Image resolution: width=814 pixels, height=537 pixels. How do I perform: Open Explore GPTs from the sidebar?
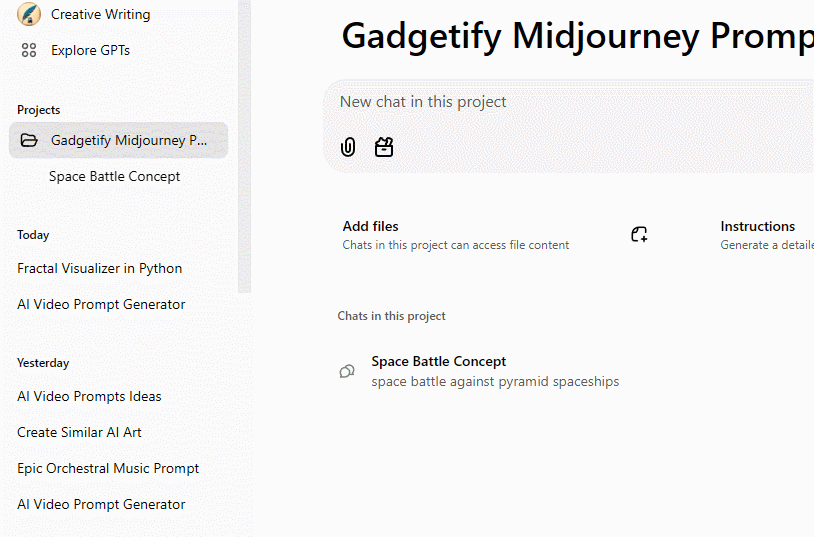pos(90,50)
